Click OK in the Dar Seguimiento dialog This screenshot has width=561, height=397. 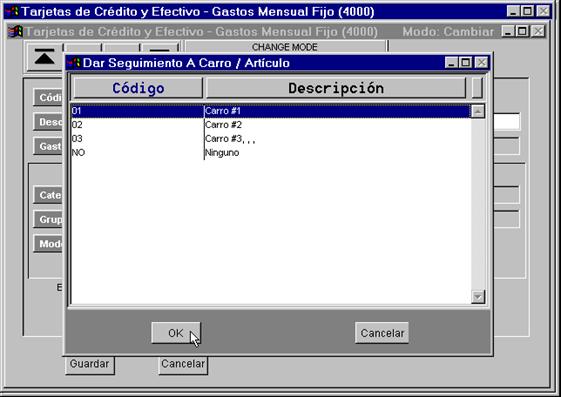point(176,333)
